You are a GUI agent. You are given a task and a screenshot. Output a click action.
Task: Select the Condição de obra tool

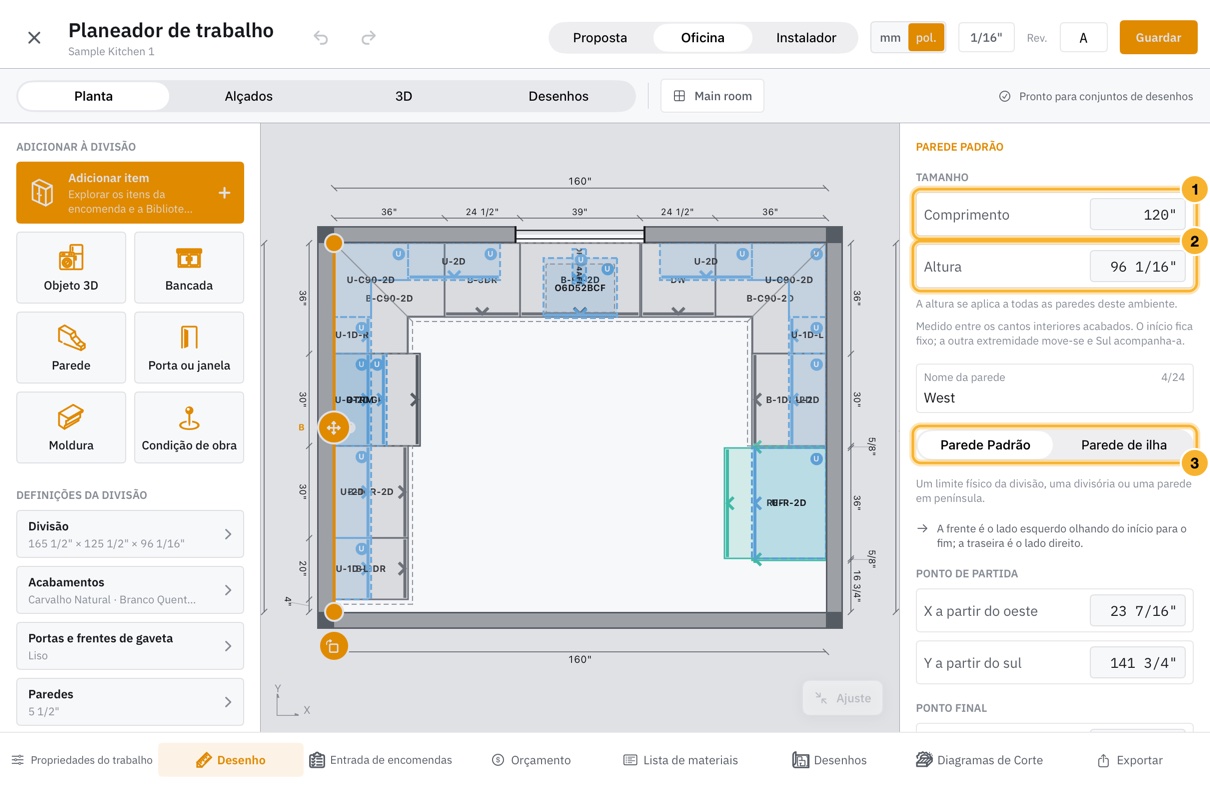pos(189,427)
